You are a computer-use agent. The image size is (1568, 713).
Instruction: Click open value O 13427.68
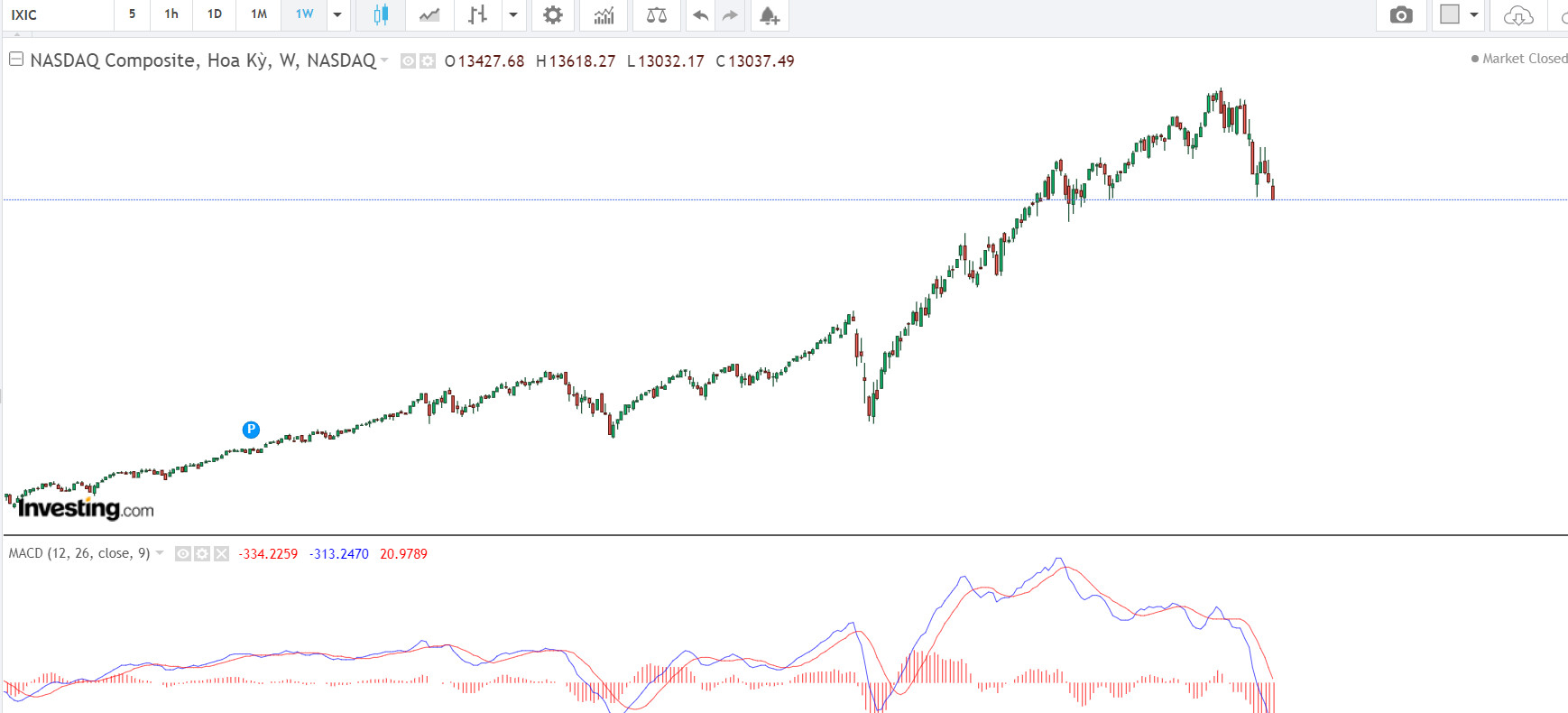tap(484, 61)
